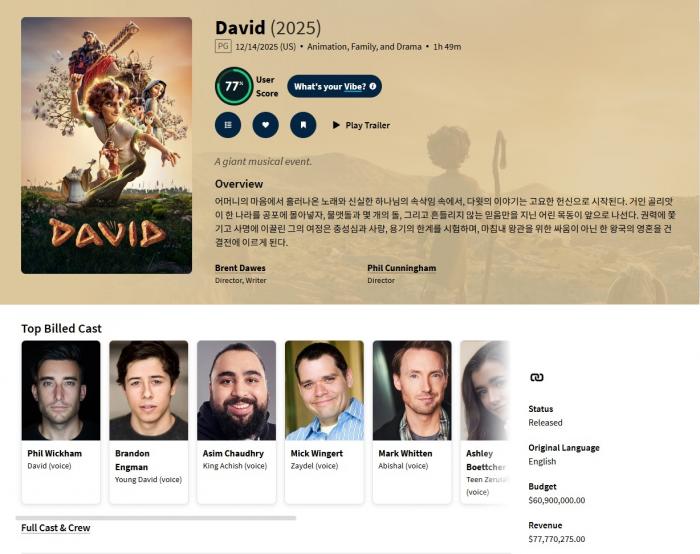
Task: Click the cast list horizontal scrollbar
Action: point(156,518)
